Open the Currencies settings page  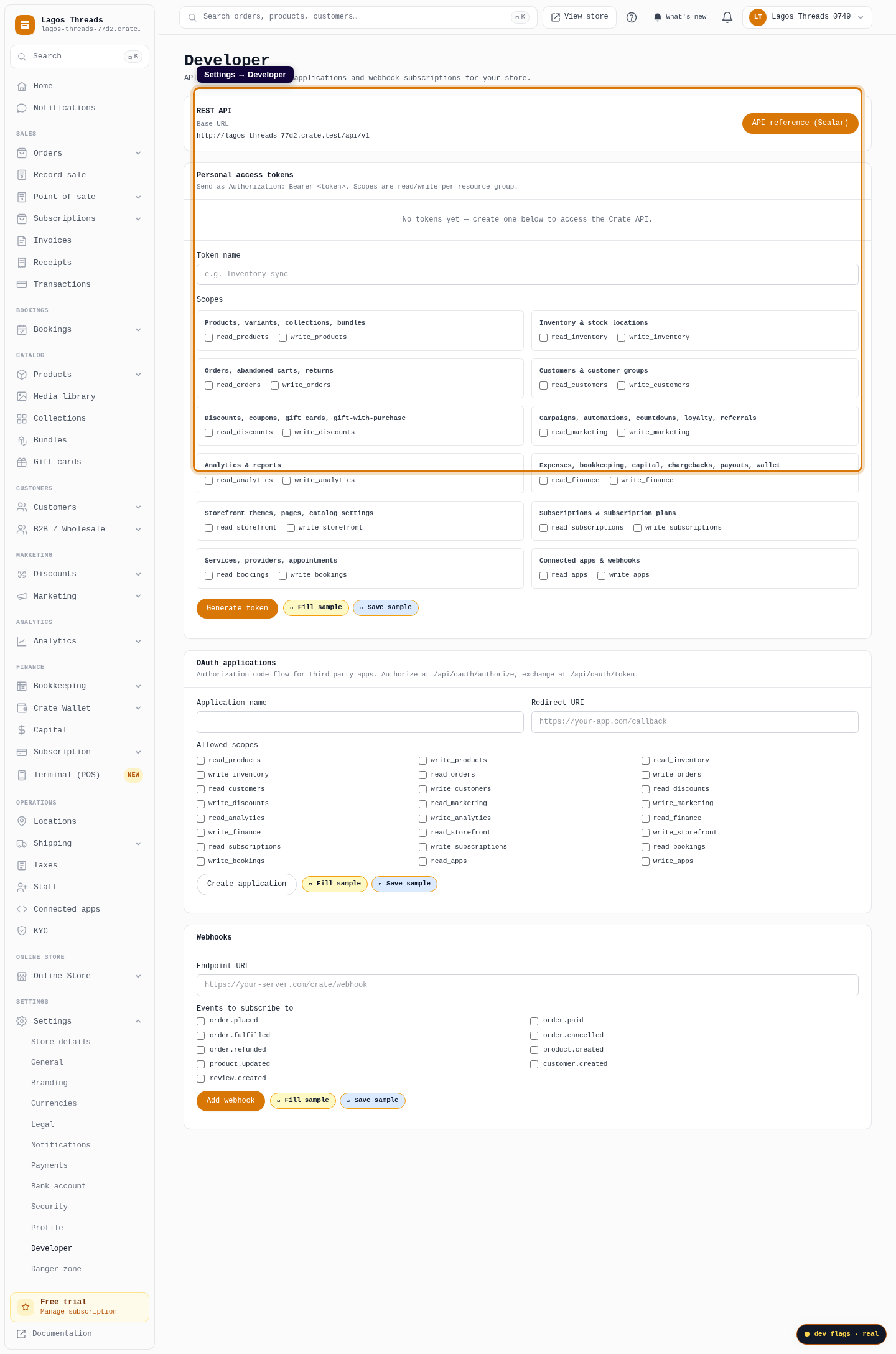[x=54, y=1103]
